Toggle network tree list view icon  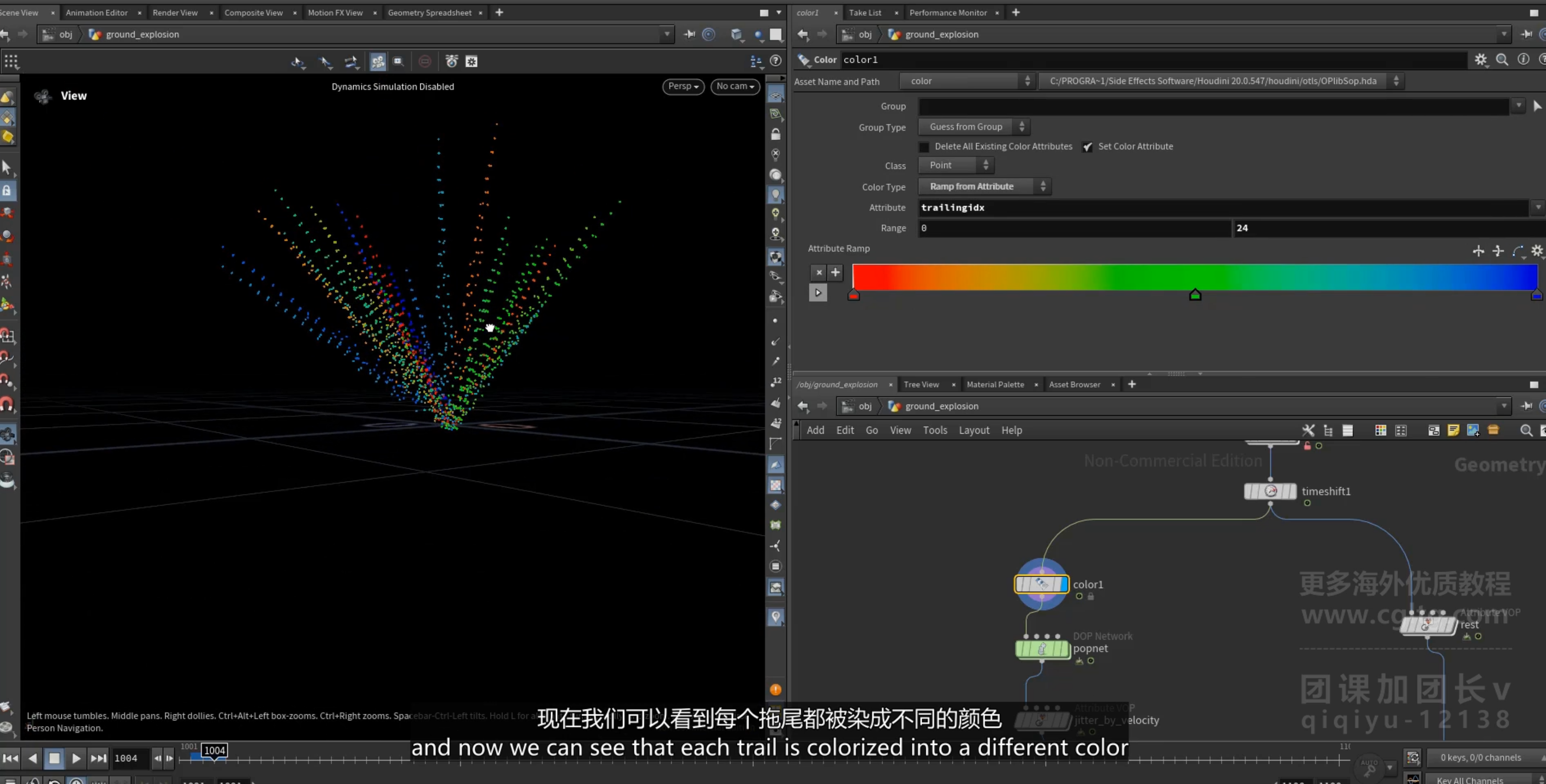(x=1328, y=430)
